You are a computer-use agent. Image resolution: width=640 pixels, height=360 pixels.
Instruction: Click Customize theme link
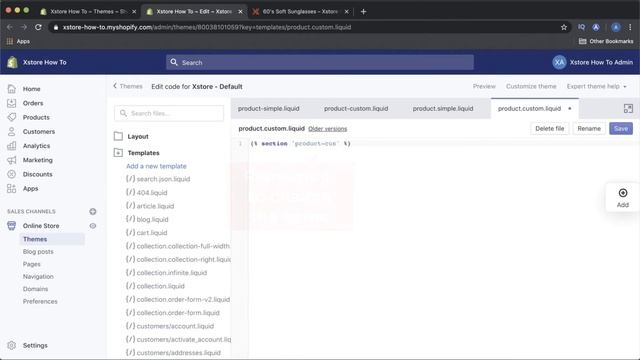pyautogui.click(x=531, y=87)
